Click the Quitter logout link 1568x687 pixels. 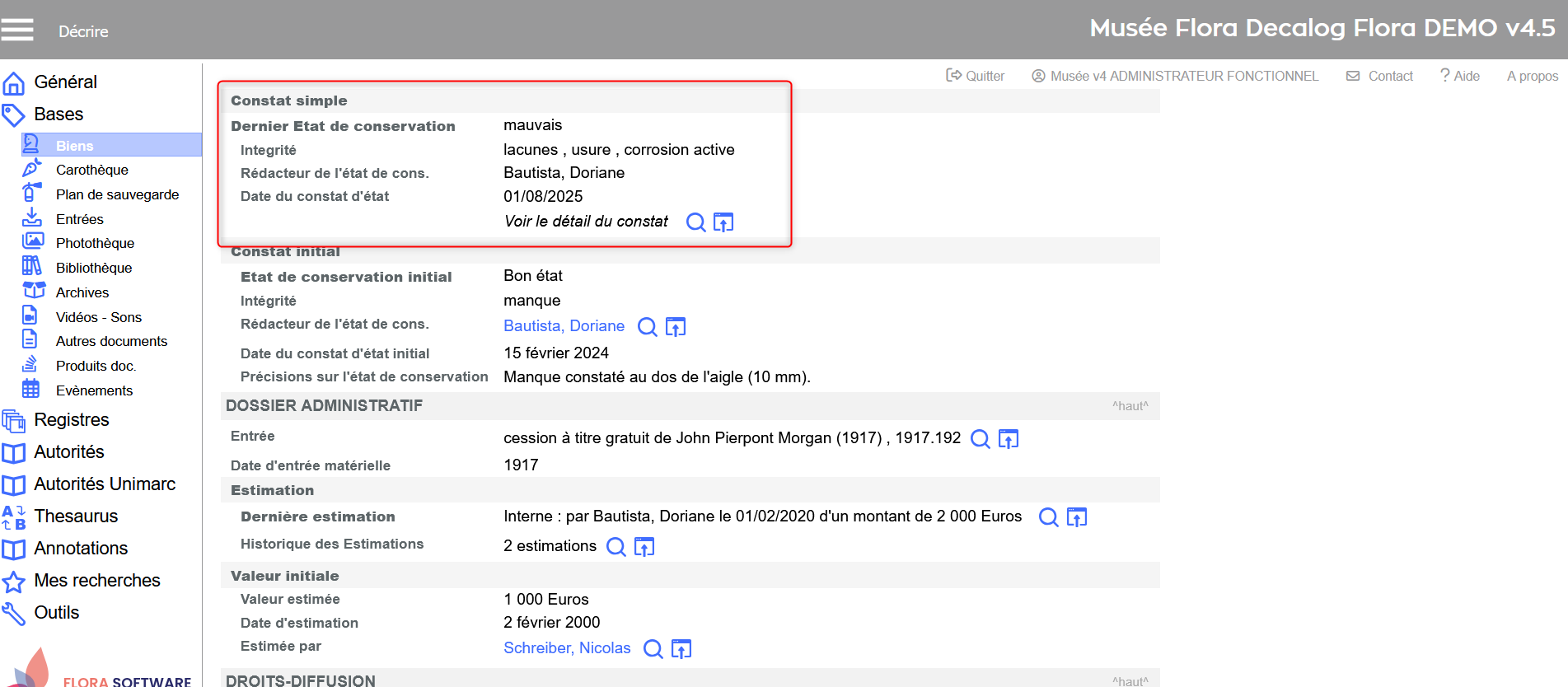976,76
